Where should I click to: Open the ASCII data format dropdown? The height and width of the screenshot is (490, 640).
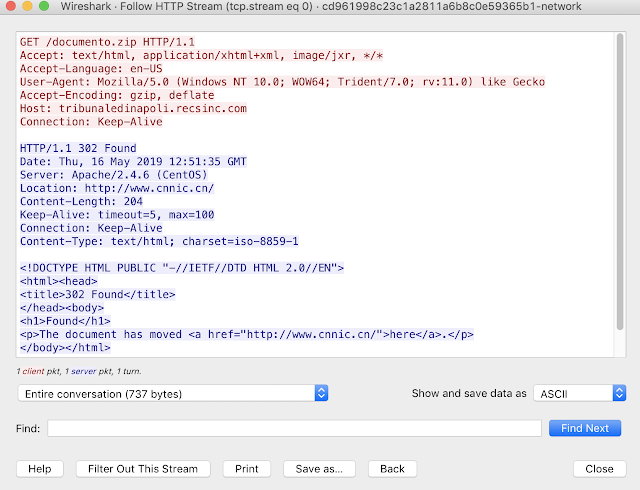coord(580,394)
